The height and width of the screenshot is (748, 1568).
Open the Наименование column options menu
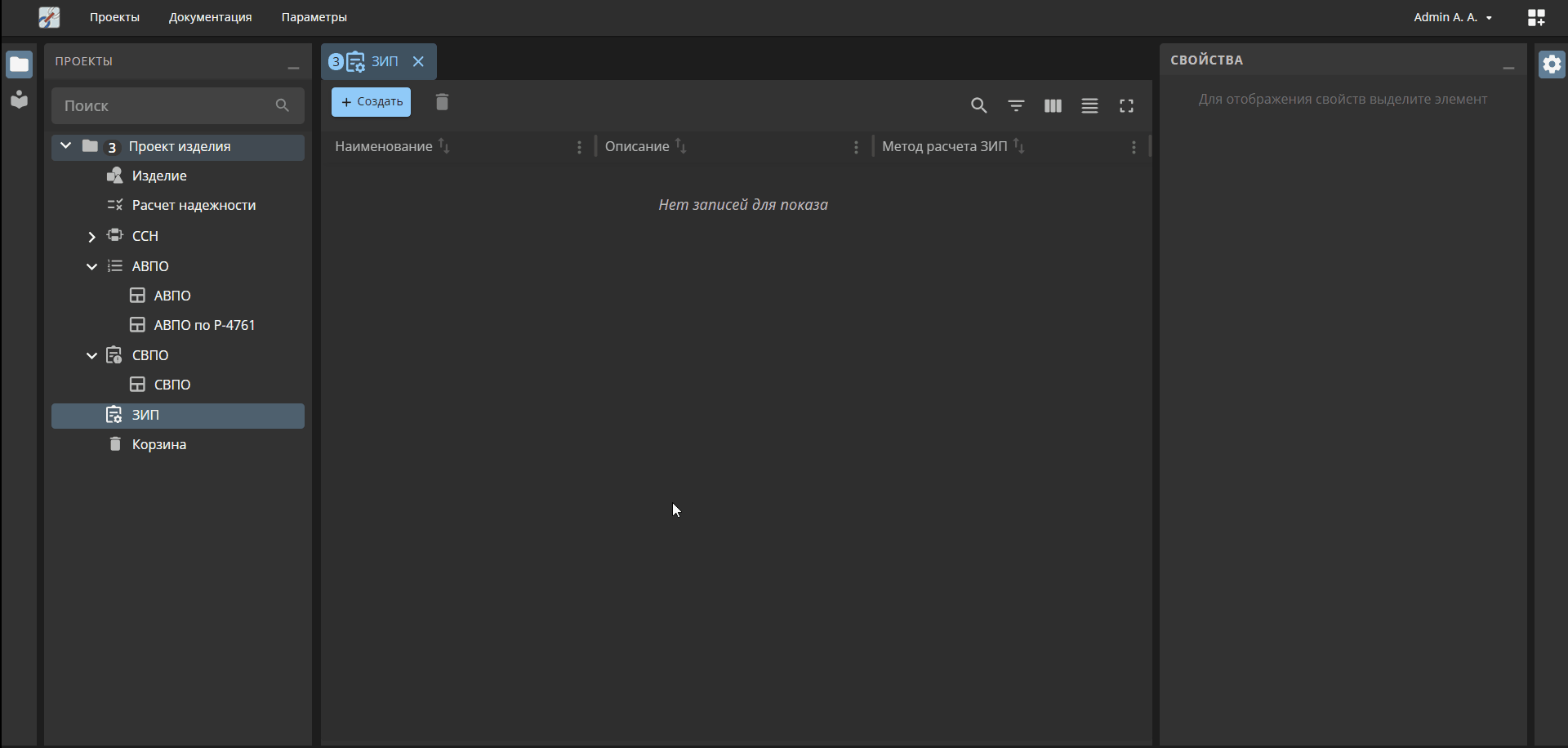click(x=580, y=147)
